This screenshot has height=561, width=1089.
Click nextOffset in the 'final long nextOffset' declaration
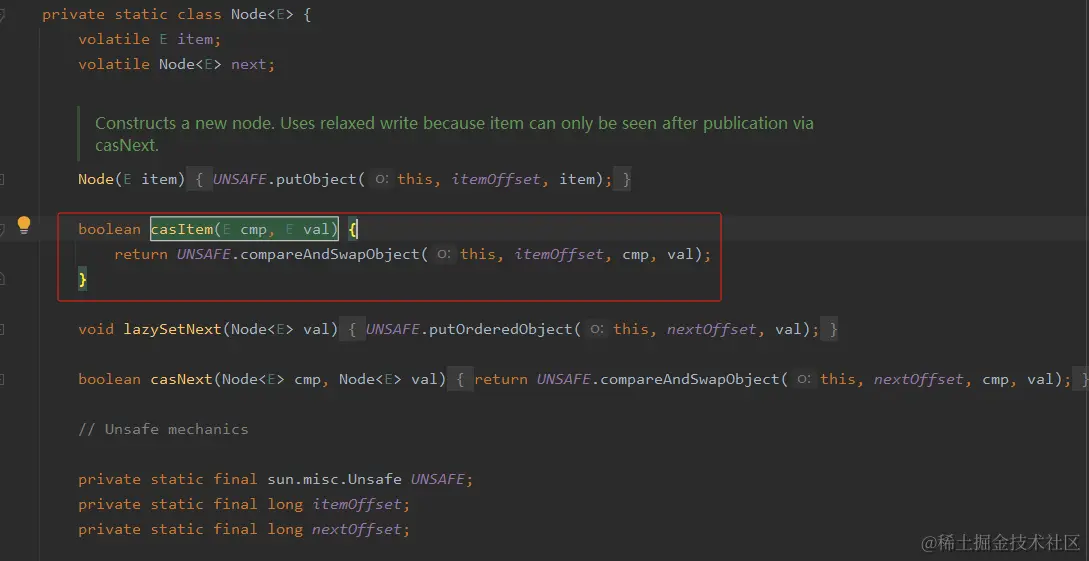[357, 529]
